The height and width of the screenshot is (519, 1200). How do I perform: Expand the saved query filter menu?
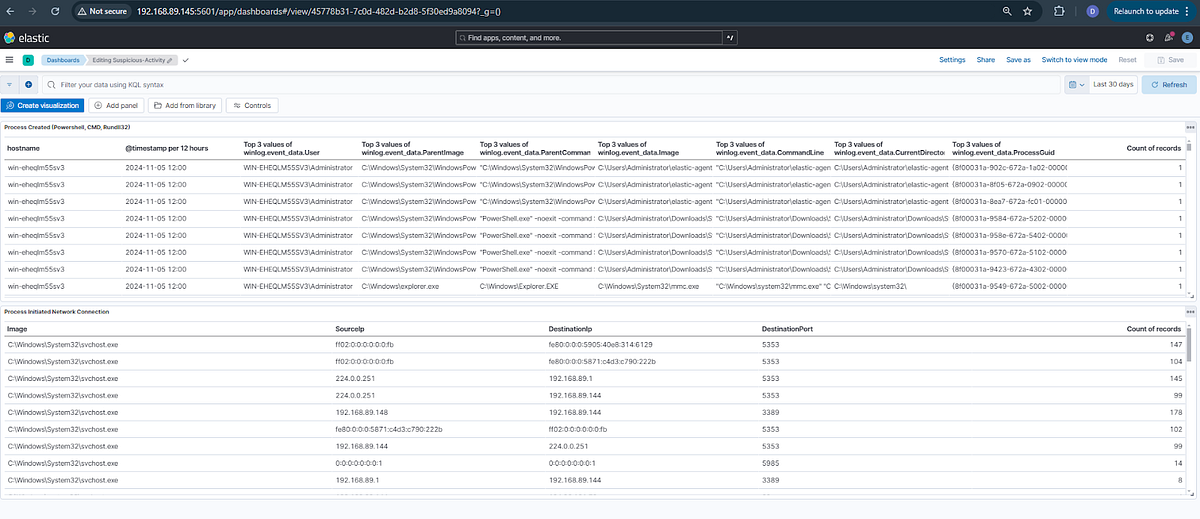click(x=10, y=85)
